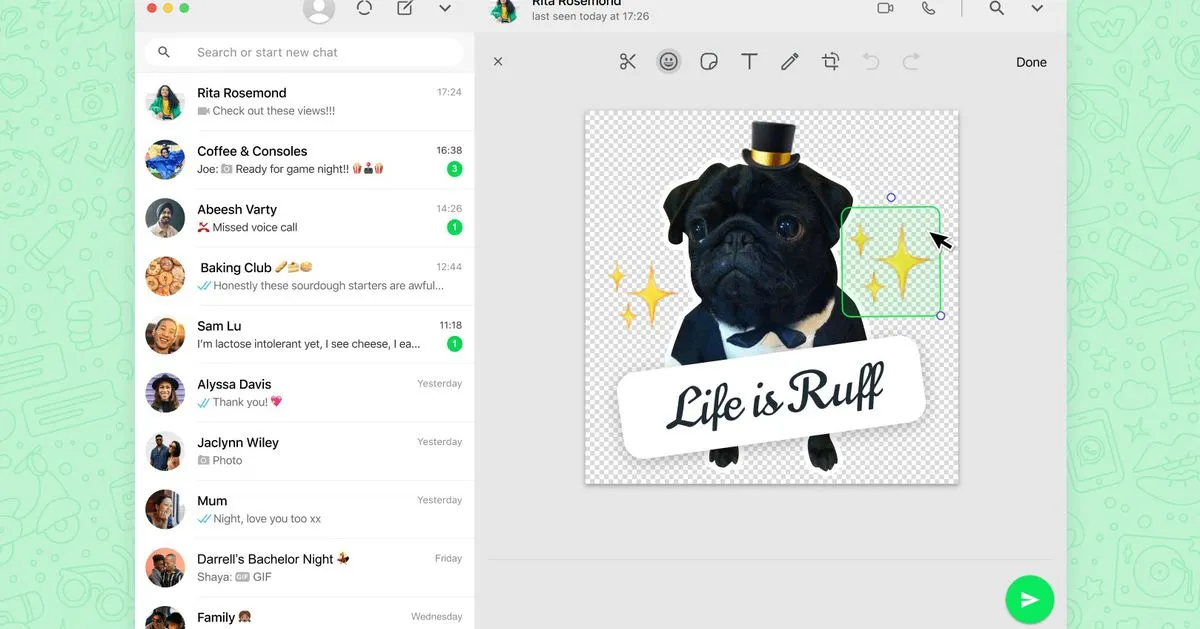Select the text tool

pyautogui.click(x=749, y=62)
